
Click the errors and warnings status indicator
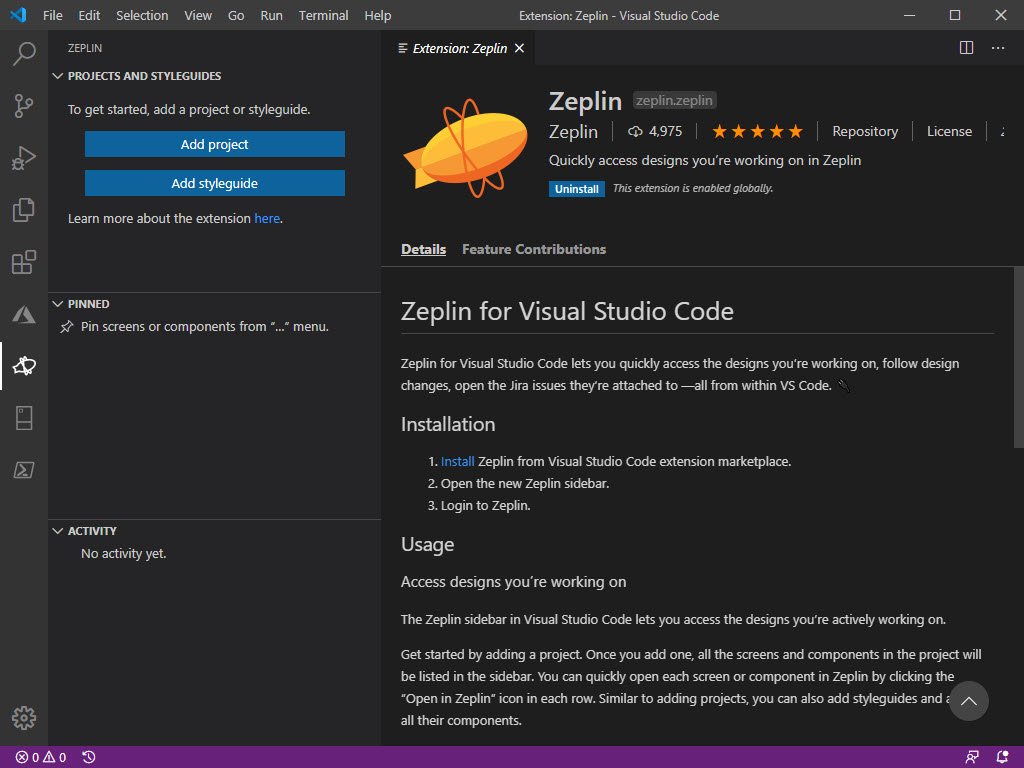coord(40,757)
